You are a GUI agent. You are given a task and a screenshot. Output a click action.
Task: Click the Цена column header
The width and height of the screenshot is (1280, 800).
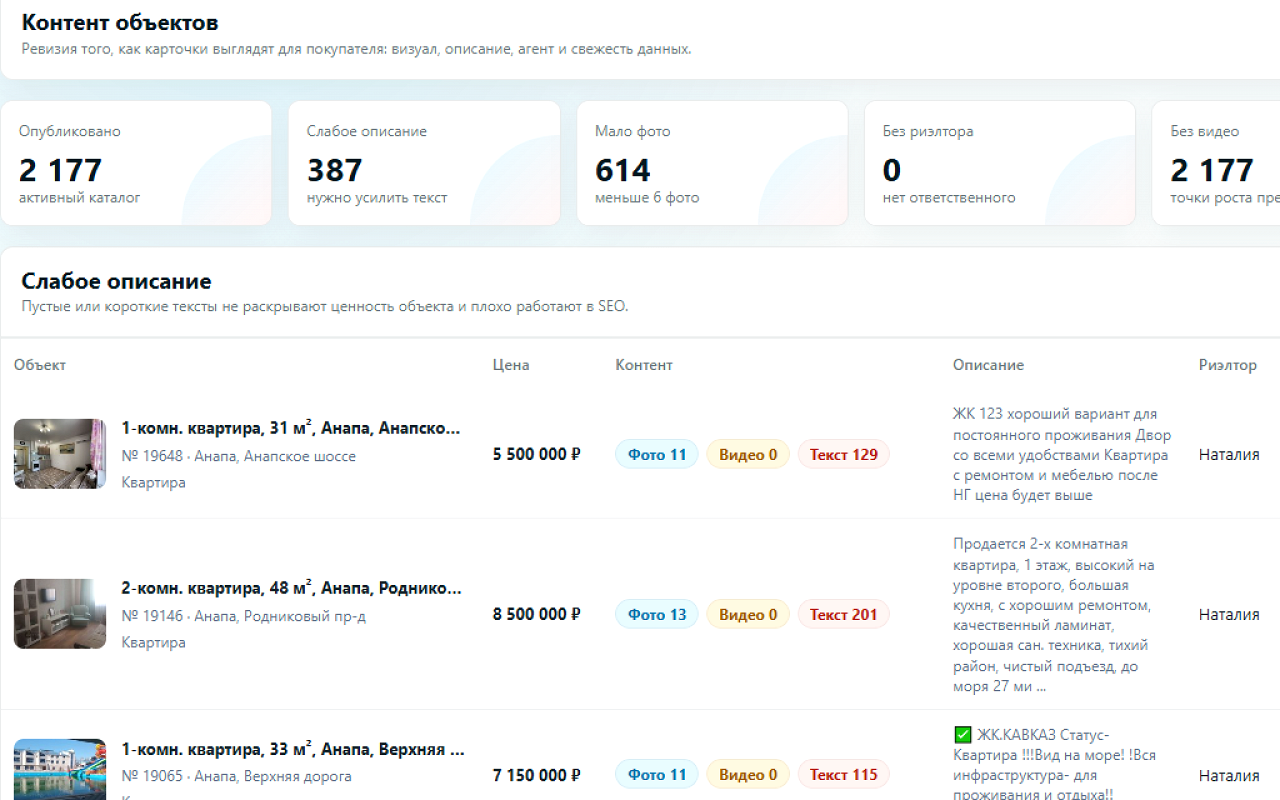coord(511,365)
